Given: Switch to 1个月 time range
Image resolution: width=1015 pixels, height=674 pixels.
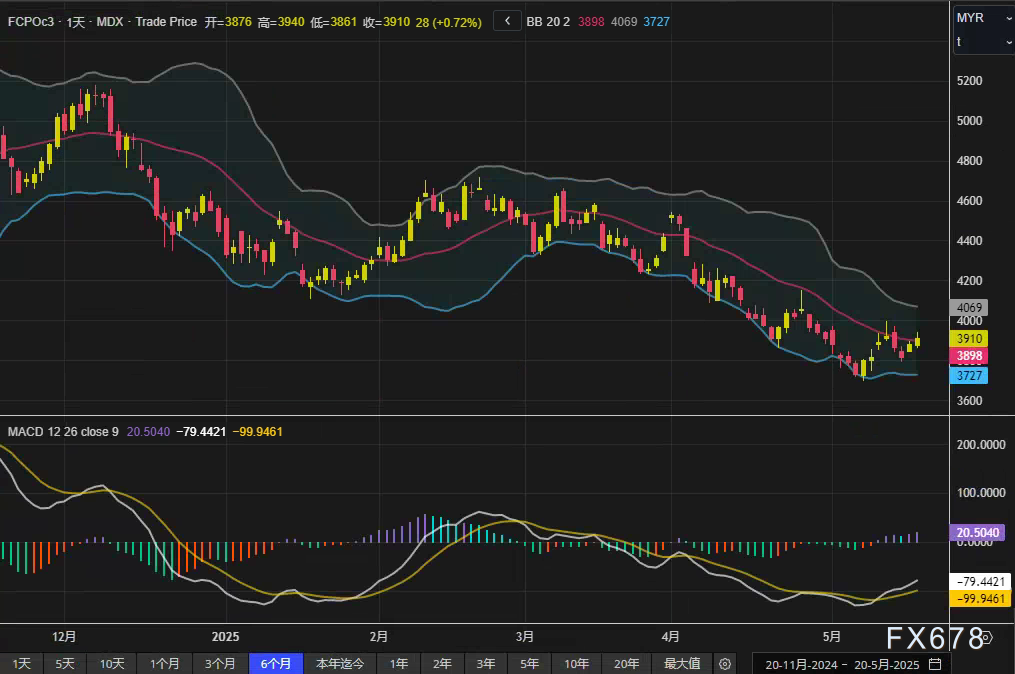Looking at the screenshot, I should point(165,663).
